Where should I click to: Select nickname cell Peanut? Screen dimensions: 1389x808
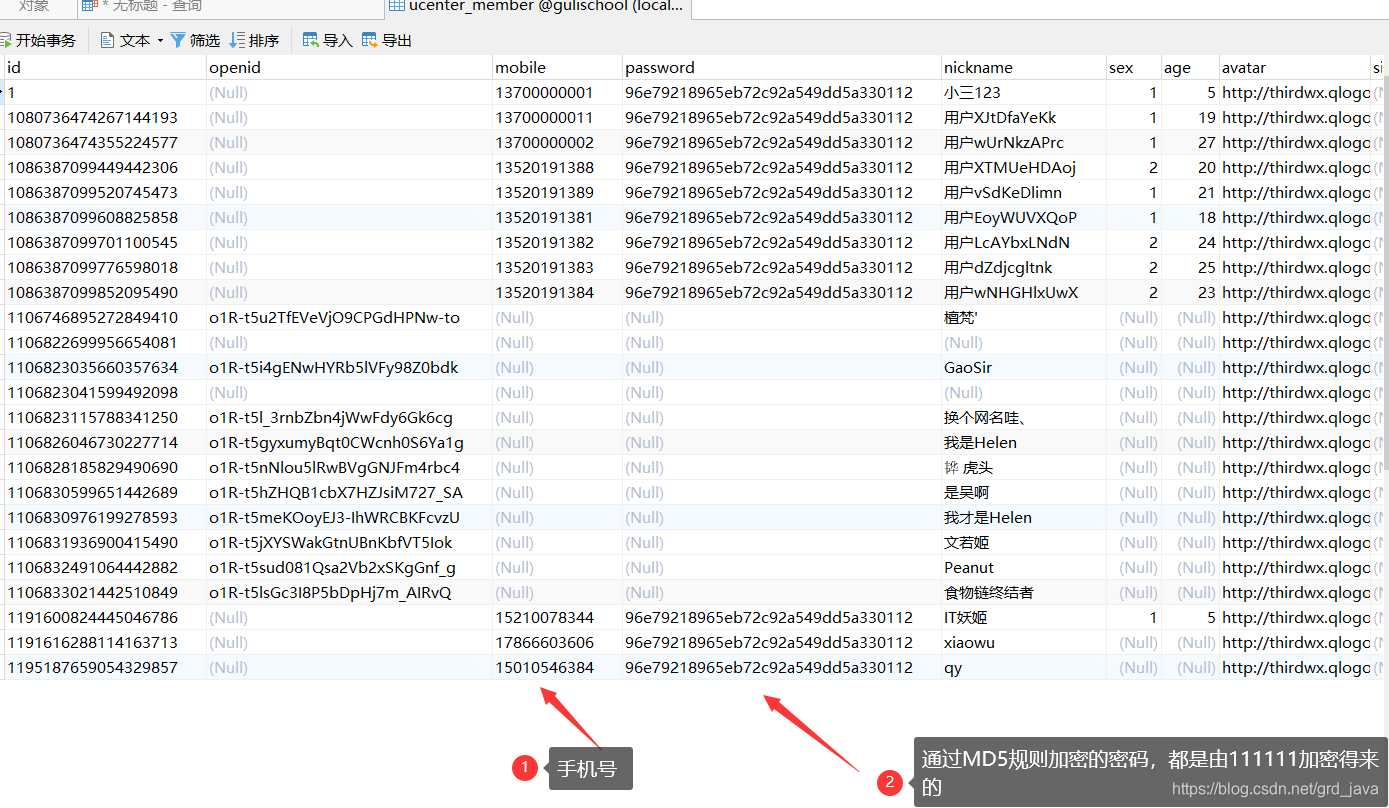point(1023,568)
